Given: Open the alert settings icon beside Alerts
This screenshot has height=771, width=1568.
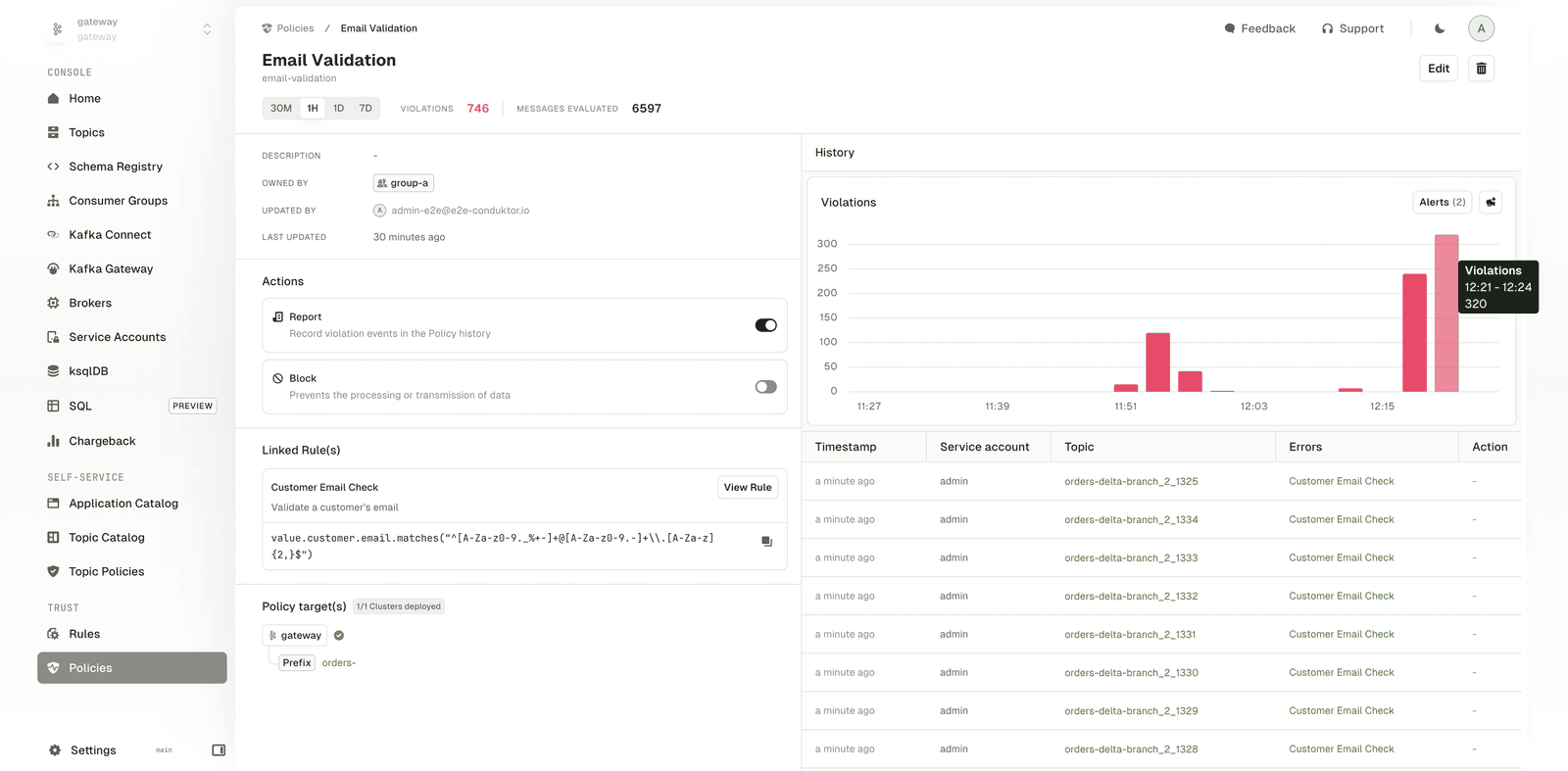Looking at the screenshot, I should click(1491, 203).
